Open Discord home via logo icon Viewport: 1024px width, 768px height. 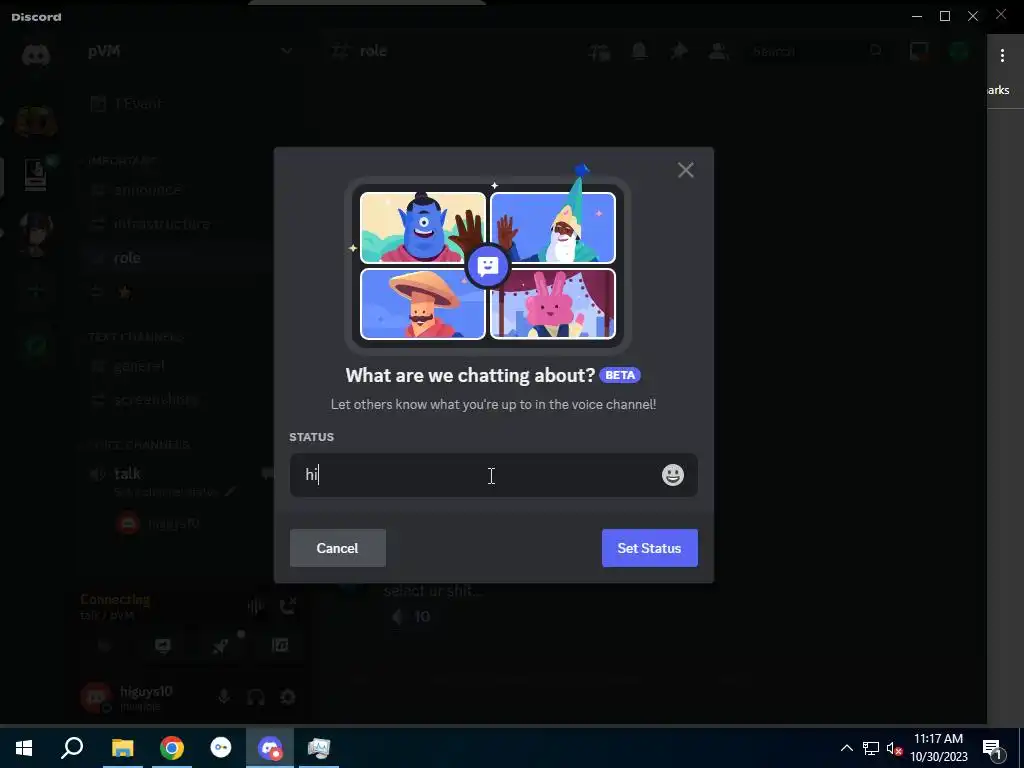(36, 55)
